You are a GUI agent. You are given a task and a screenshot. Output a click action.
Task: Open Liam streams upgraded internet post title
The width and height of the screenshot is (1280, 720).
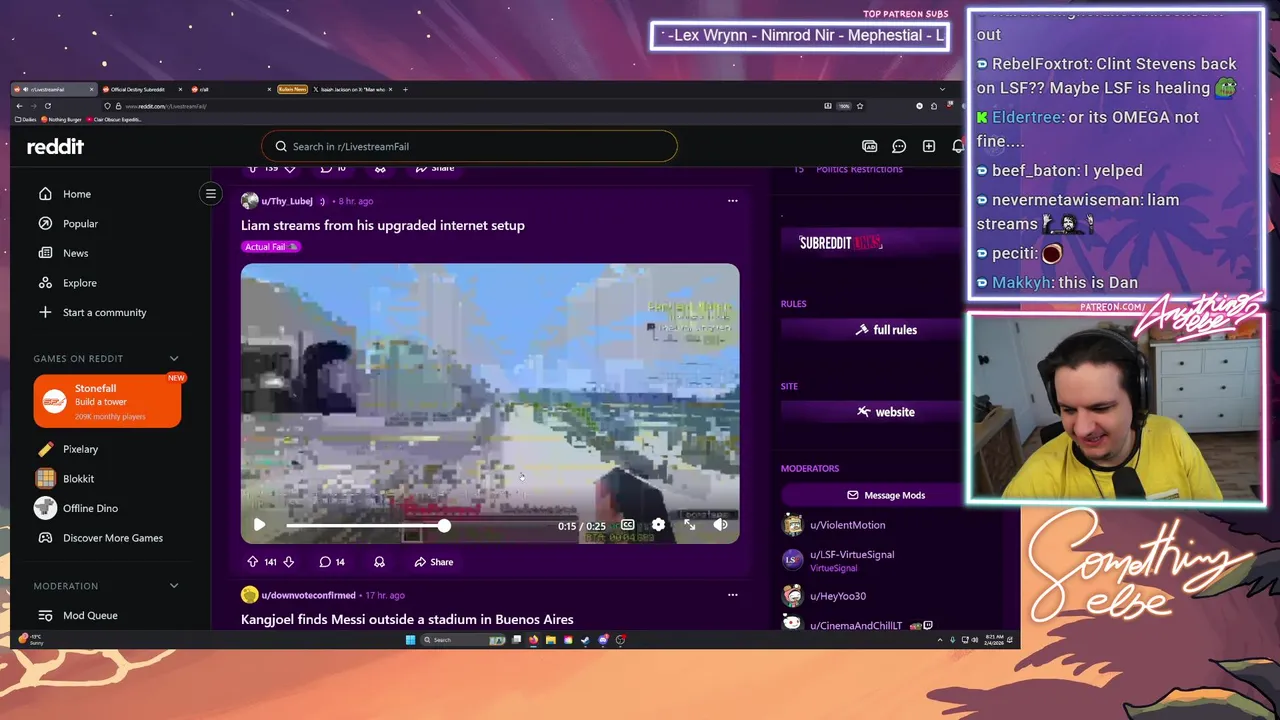click(x=383, y=225)
